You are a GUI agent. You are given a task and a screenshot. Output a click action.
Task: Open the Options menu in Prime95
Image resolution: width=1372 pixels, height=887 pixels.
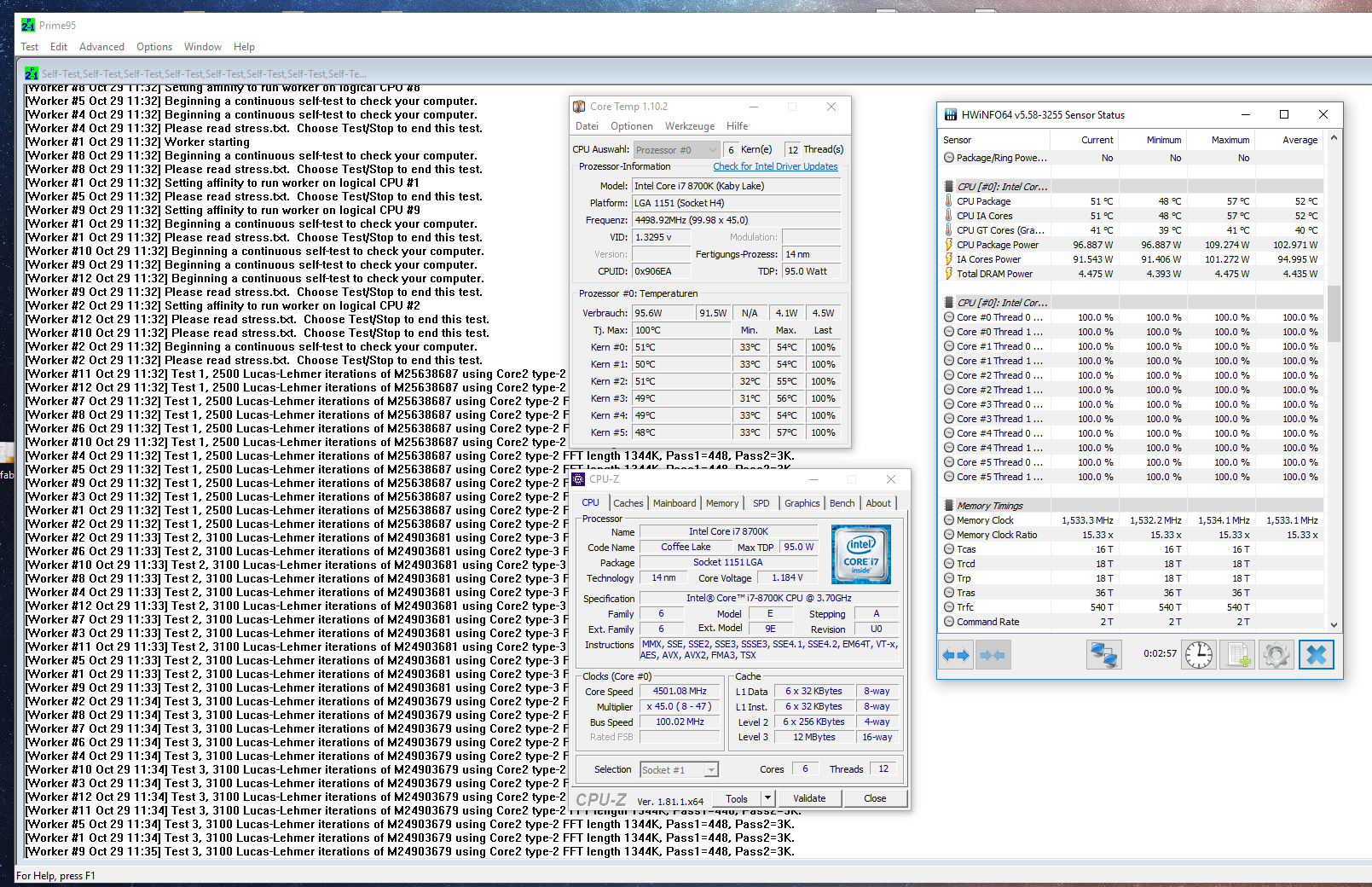click(154, 47)
